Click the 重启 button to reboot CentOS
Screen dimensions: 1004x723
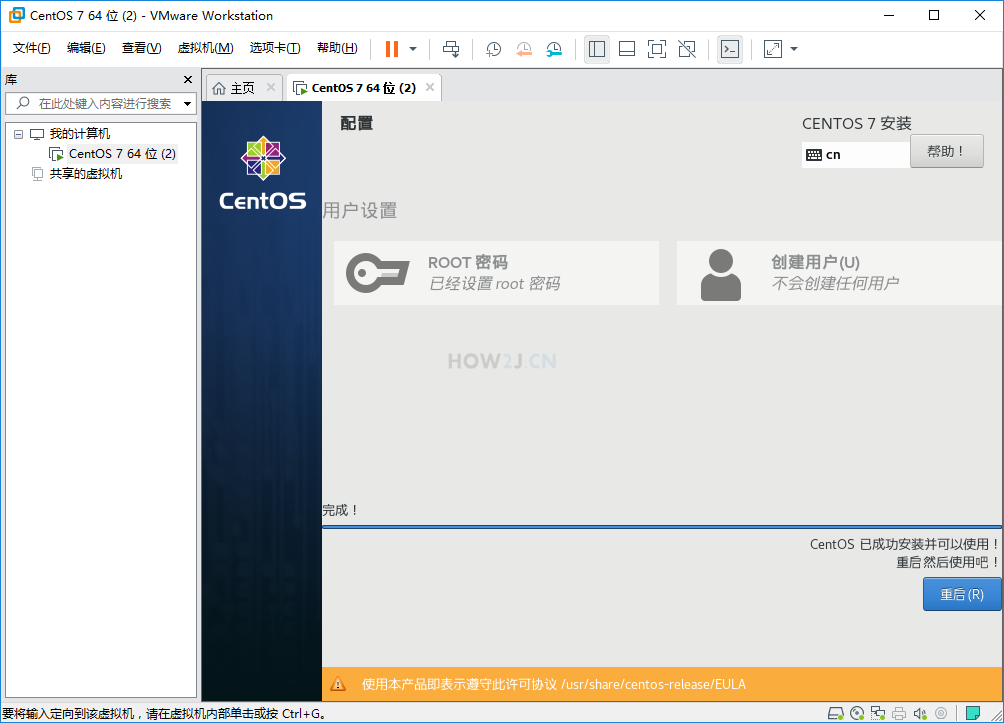coord(961,594)
